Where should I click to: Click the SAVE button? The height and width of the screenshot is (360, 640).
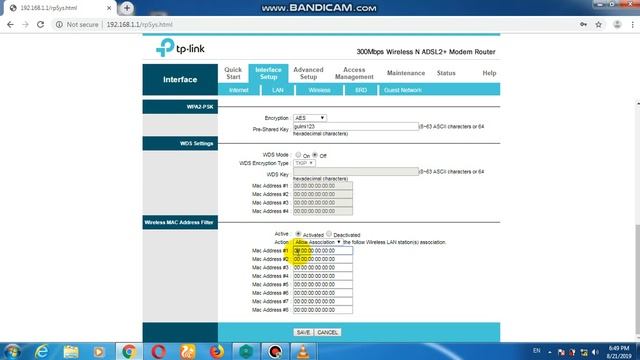click(303, 333)
